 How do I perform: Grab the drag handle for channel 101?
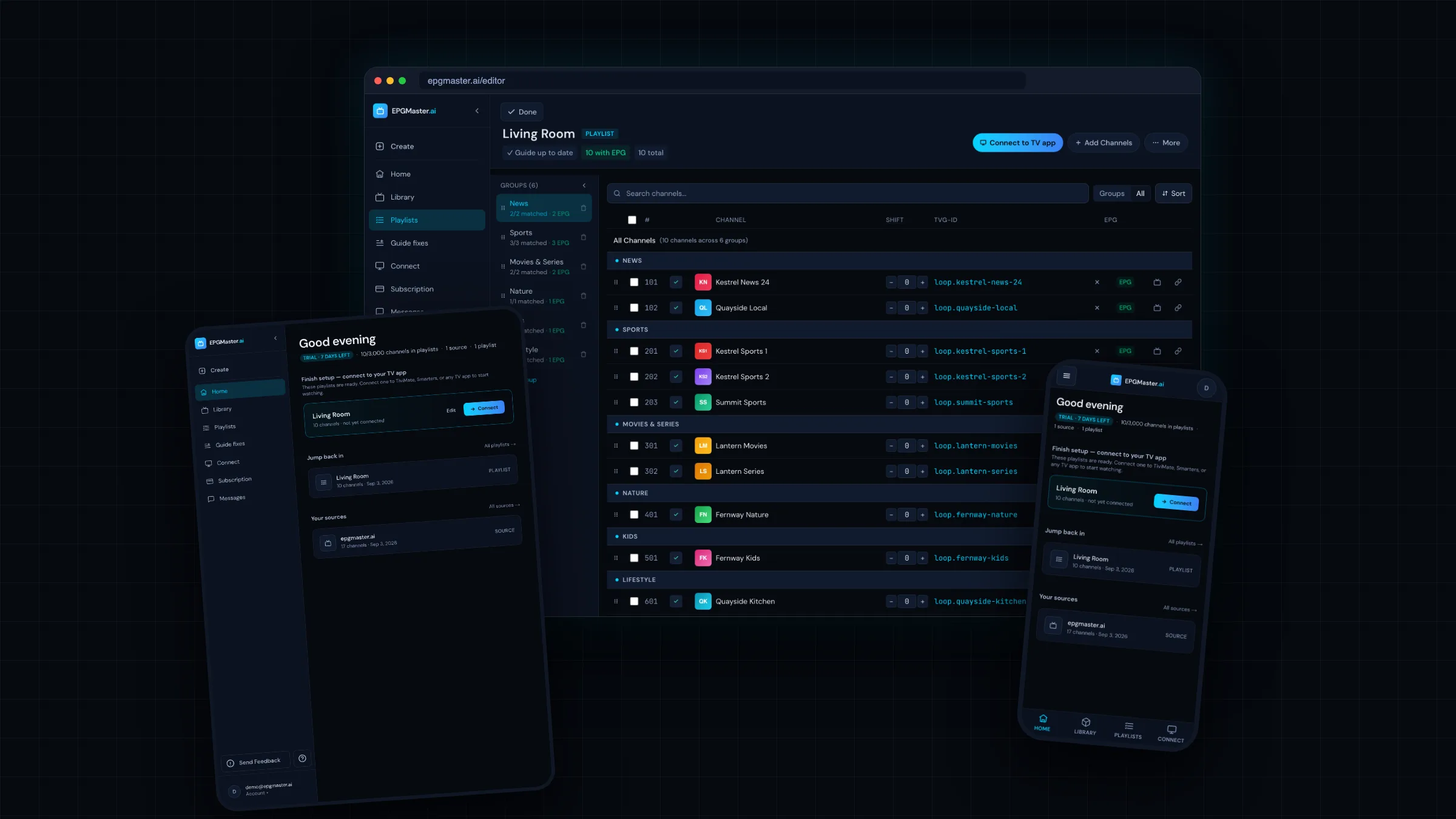(x=616, y=282)
